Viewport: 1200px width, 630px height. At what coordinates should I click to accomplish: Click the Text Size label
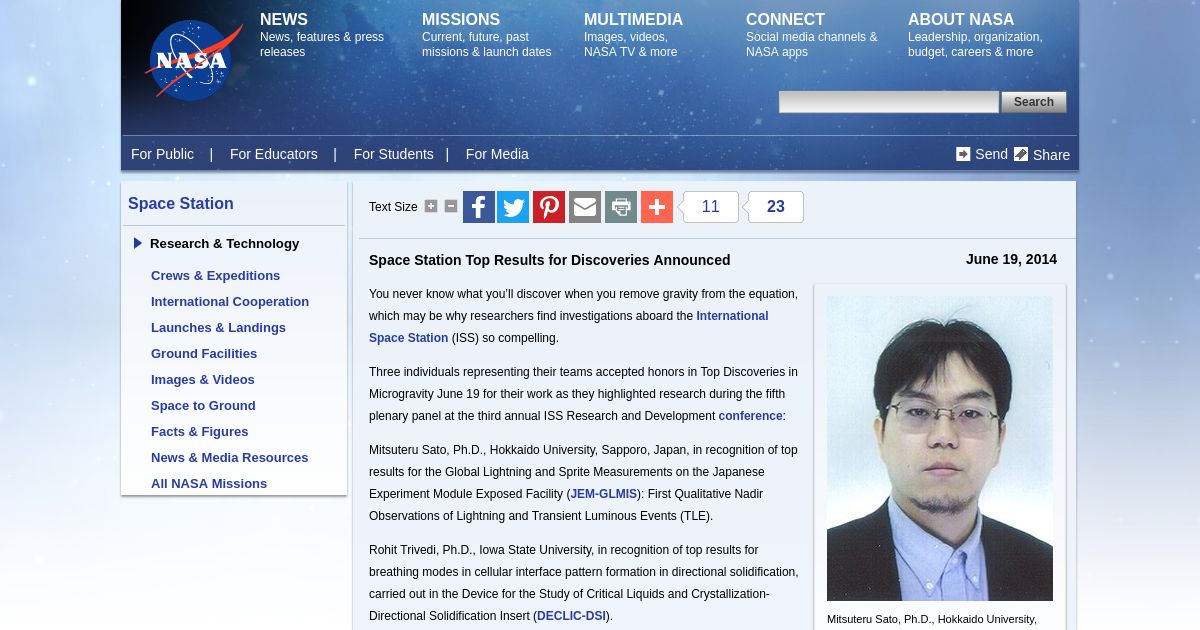pos(393,207)
